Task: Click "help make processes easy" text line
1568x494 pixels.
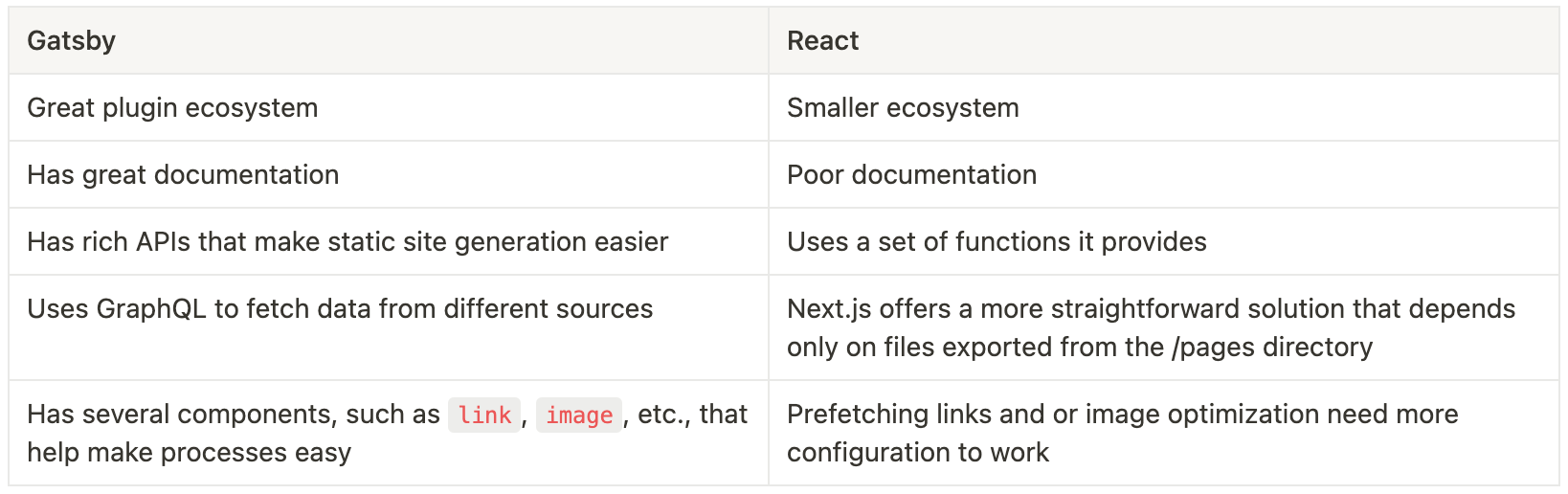Action: [x=189, y=453]
